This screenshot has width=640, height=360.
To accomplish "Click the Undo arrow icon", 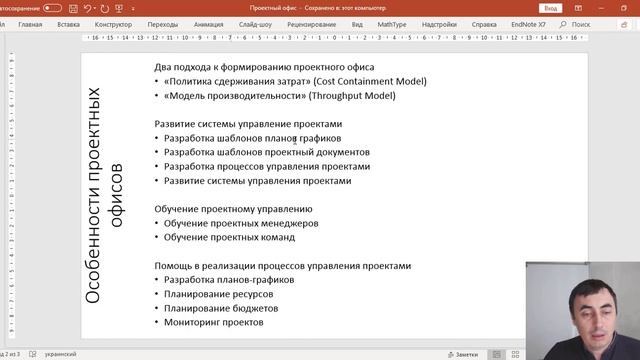I will tap(87, 8).
